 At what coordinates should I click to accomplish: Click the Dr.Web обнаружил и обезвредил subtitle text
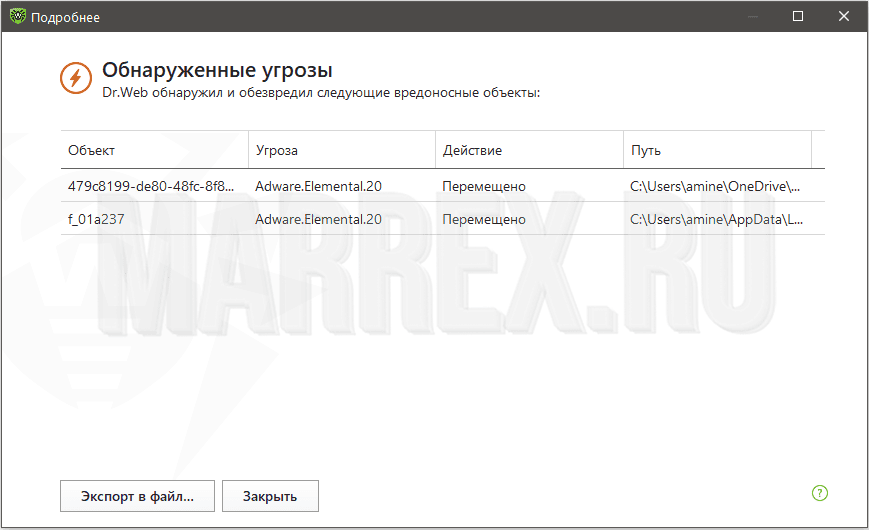point(321,93)
